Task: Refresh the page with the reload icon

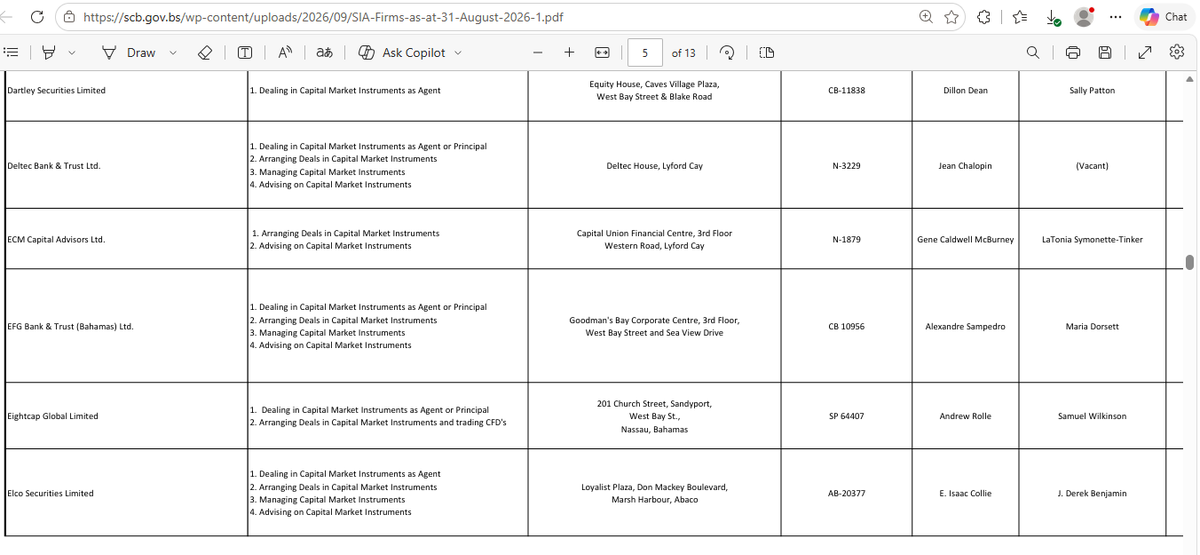Action: pyautogui.click(x=37, y=17)
